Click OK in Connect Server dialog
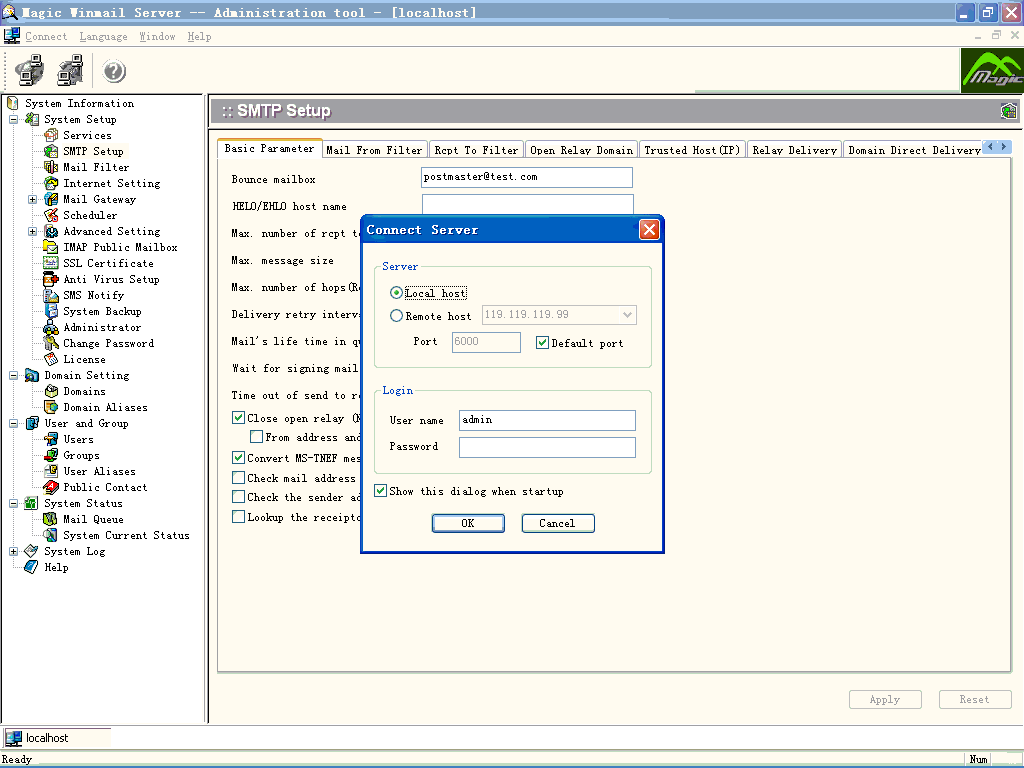Image resolution: width=1024 pixels, height=768 pixels. tap(468, 523)
